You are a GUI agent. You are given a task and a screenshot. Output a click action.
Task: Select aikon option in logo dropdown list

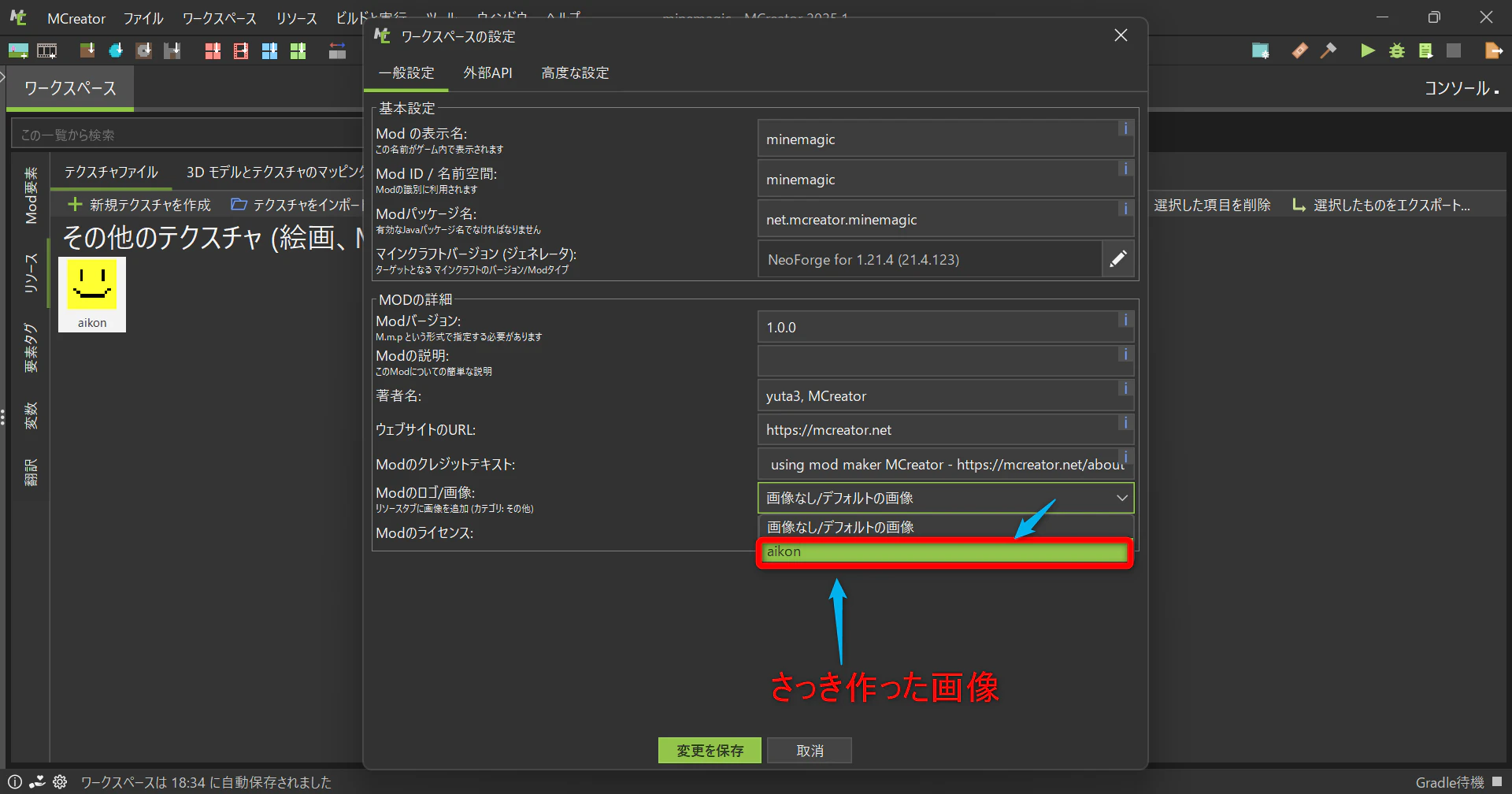[x=945, y=552]
